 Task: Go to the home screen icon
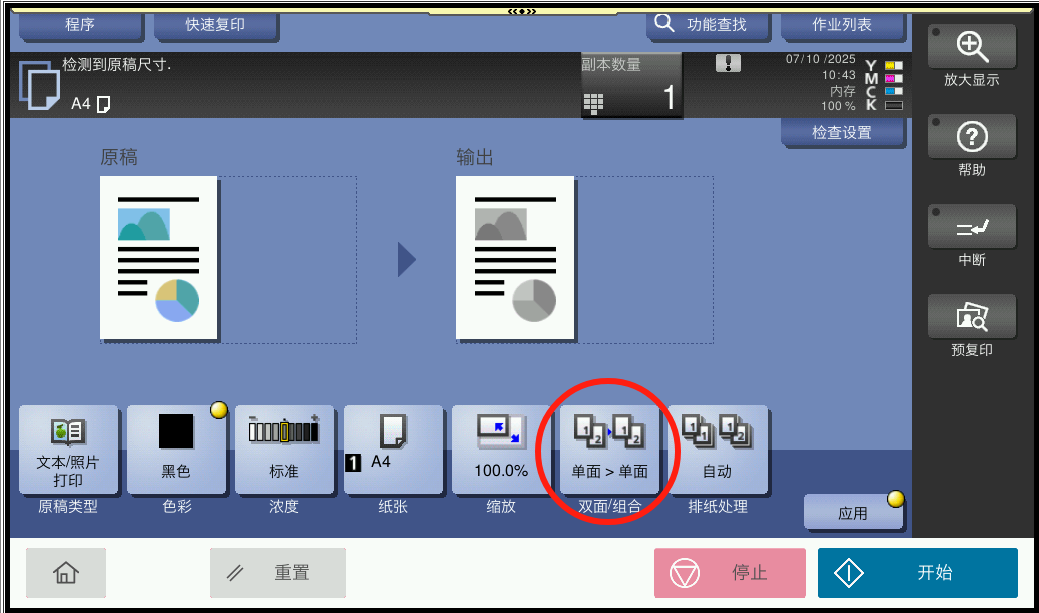[x=66, y=573]
